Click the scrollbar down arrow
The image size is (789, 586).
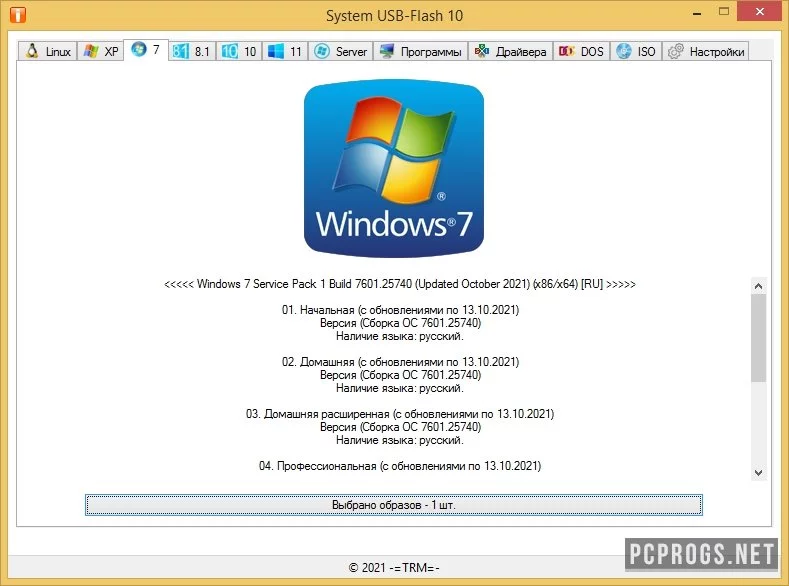(759, 473)
